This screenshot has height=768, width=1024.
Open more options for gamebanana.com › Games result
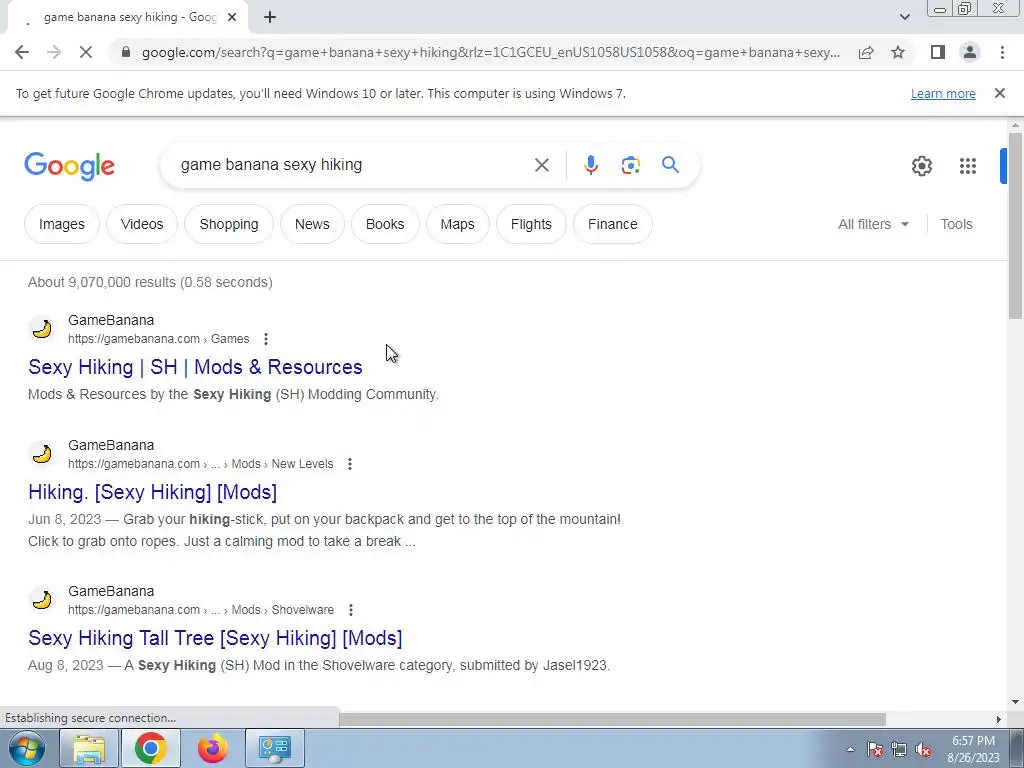pos(265,339)
